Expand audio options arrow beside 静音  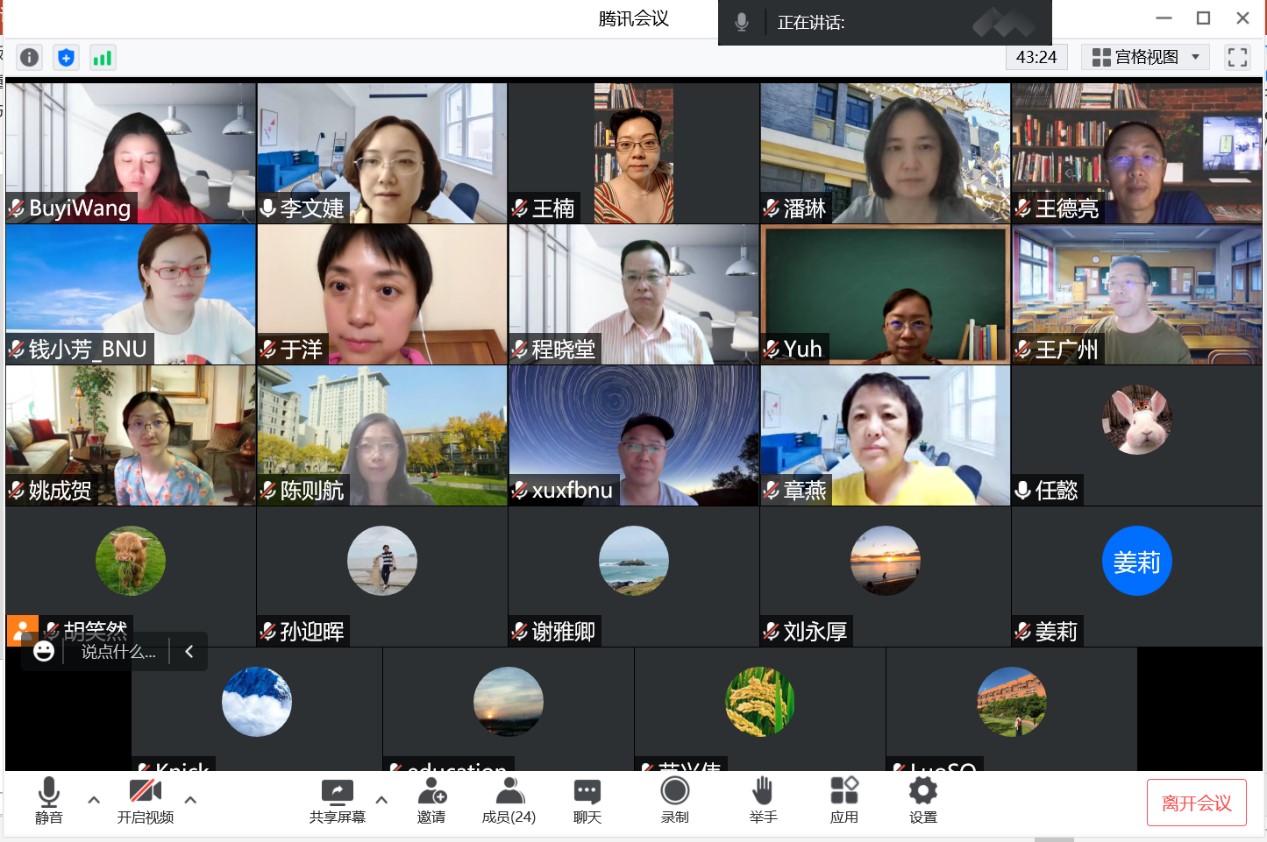[94, 799]
